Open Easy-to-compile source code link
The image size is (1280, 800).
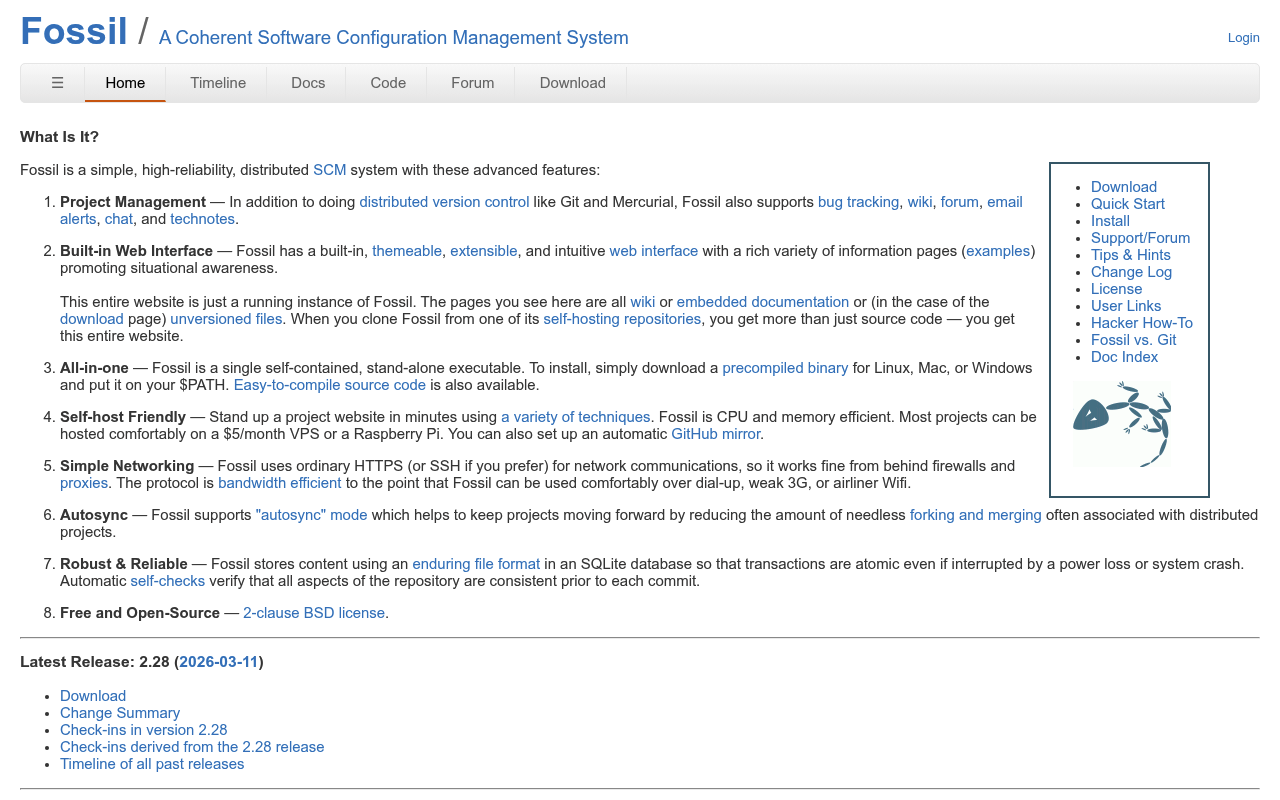pos(330,385)
